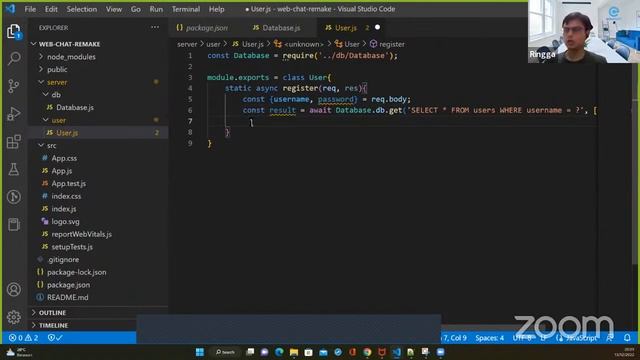This screenshot has width=640, height=360.
Task: Click 'Ln 7, Col 9' cursor position indicator
Action: coord(454,338)
